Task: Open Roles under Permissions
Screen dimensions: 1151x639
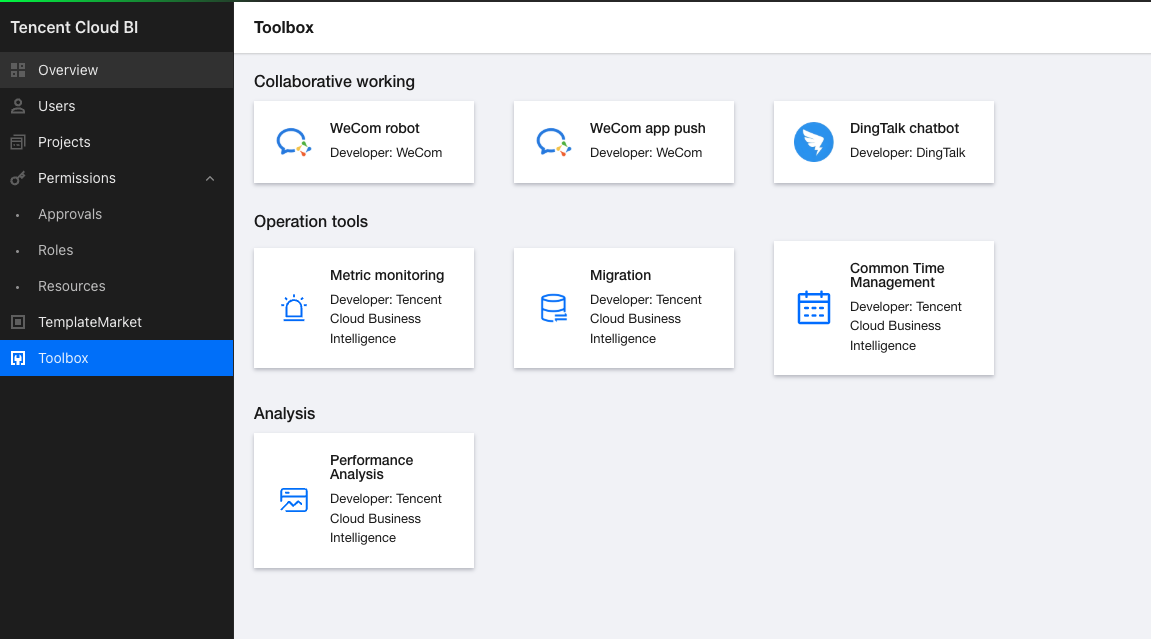Action: [56, 250]
